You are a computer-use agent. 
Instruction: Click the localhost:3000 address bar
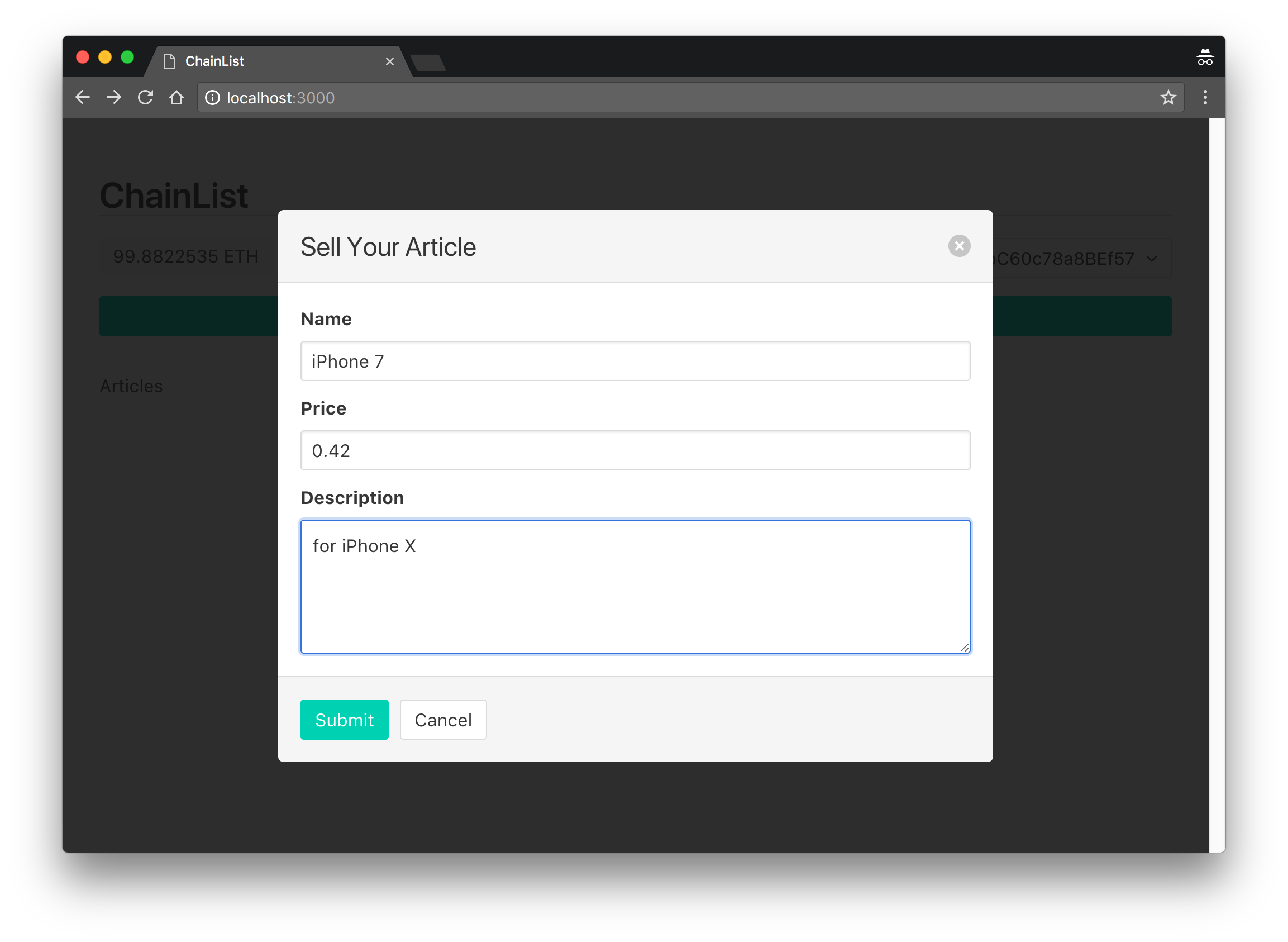684,98
